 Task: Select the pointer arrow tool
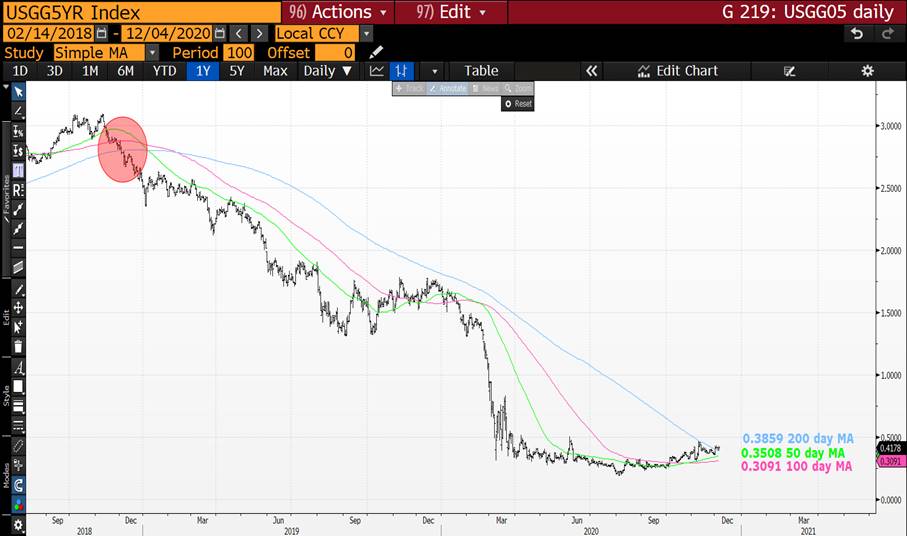point(18,92)
